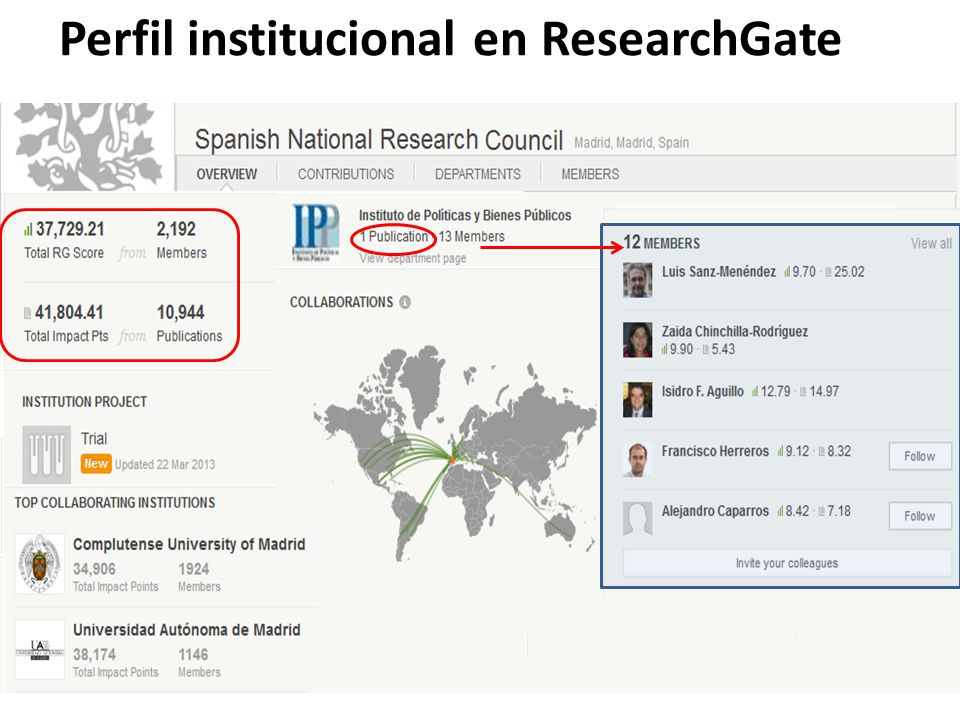960x720 pixels.
Task: Click Francisco Herreros photo
Action: tap(637, 459)
